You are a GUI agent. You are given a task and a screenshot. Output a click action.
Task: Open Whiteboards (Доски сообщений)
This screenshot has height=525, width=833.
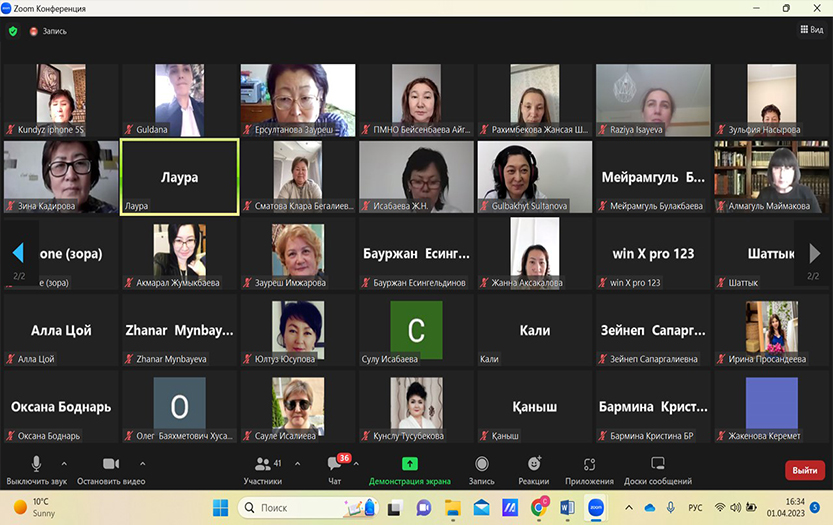pyautogui.click(x=657, y=468)
